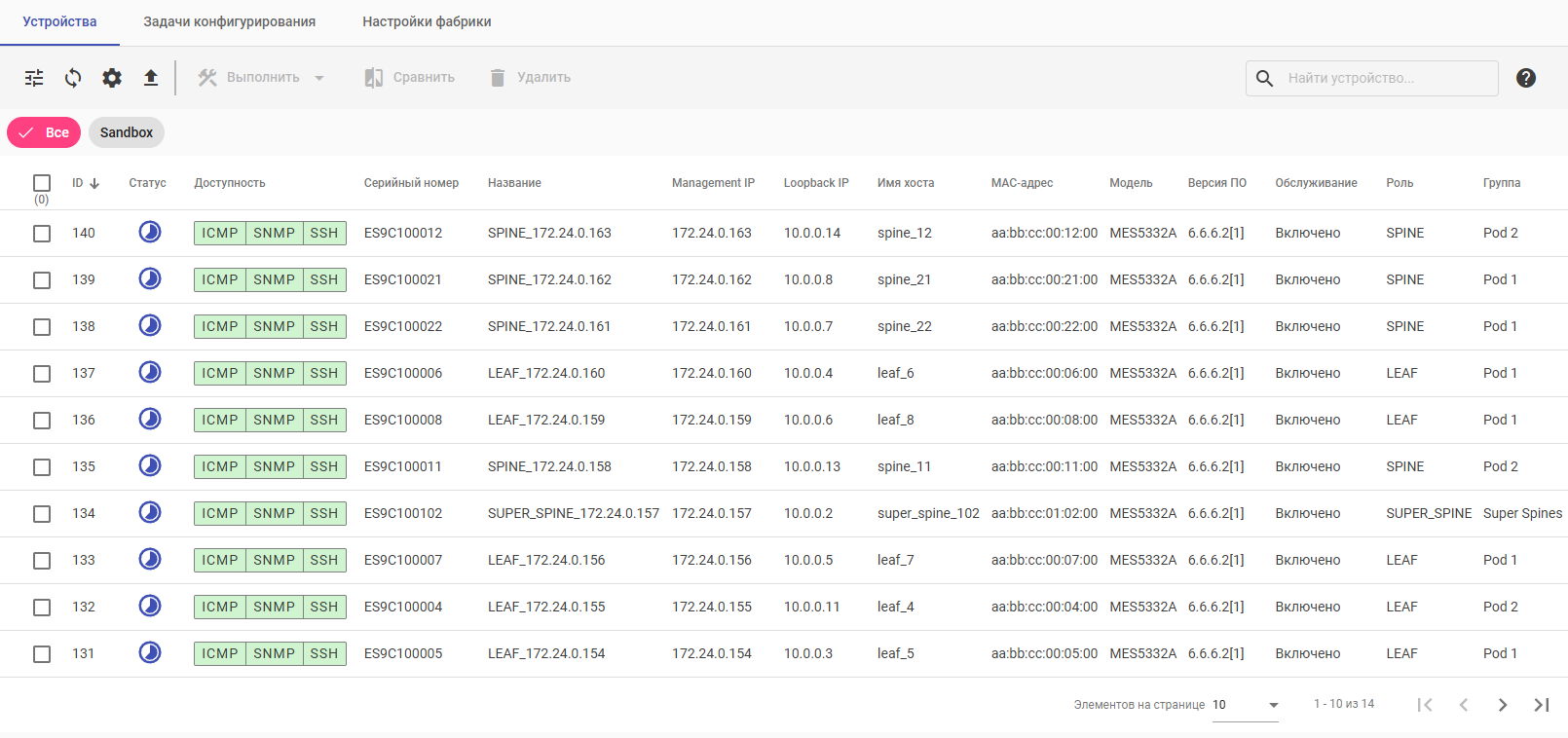Open the help question mark icon
The width and height of the screenshot is (1568, 738).
coord(1526,78)
